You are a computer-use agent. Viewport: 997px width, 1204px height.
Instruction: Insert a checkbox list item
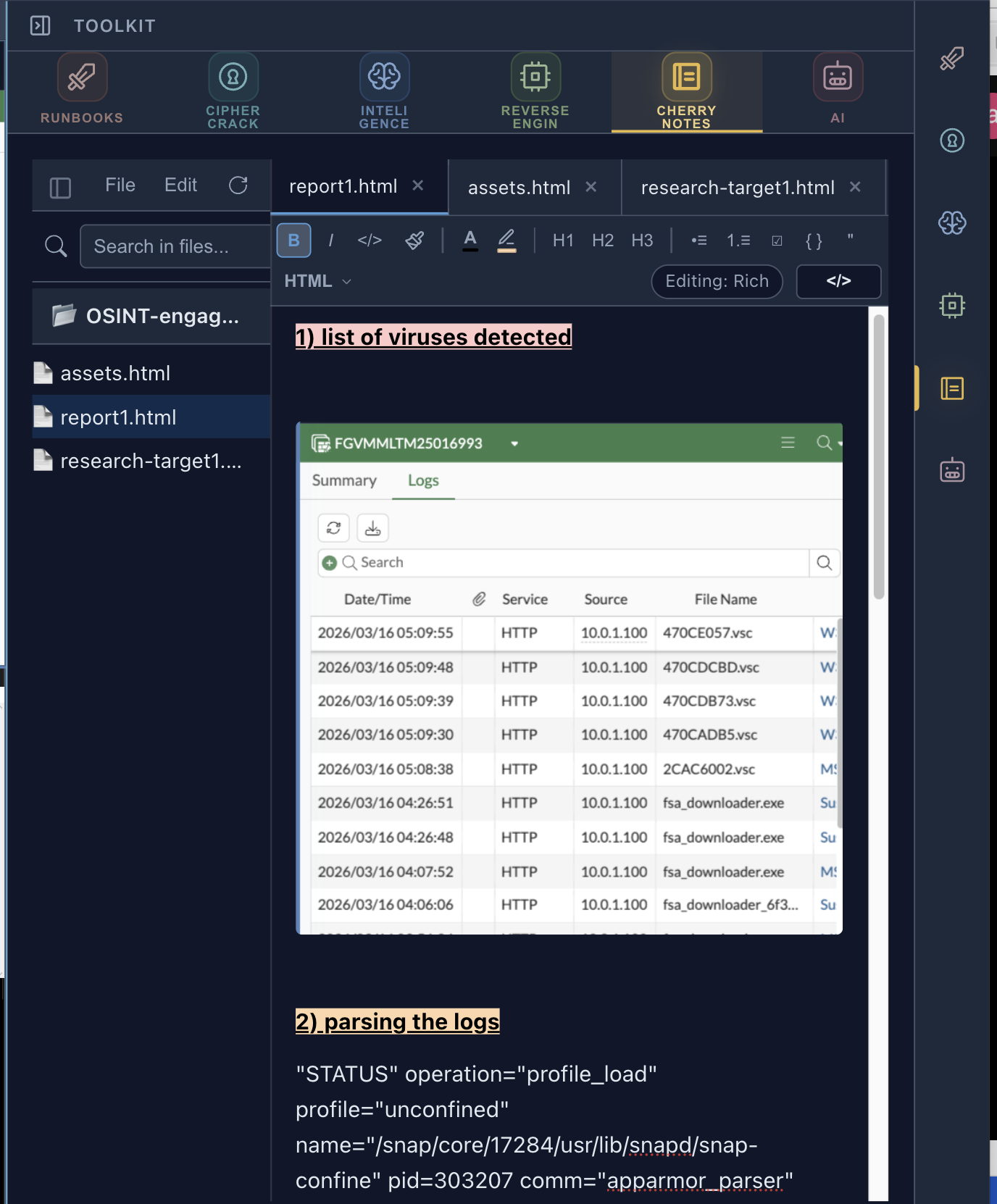[x=777, y=241]
